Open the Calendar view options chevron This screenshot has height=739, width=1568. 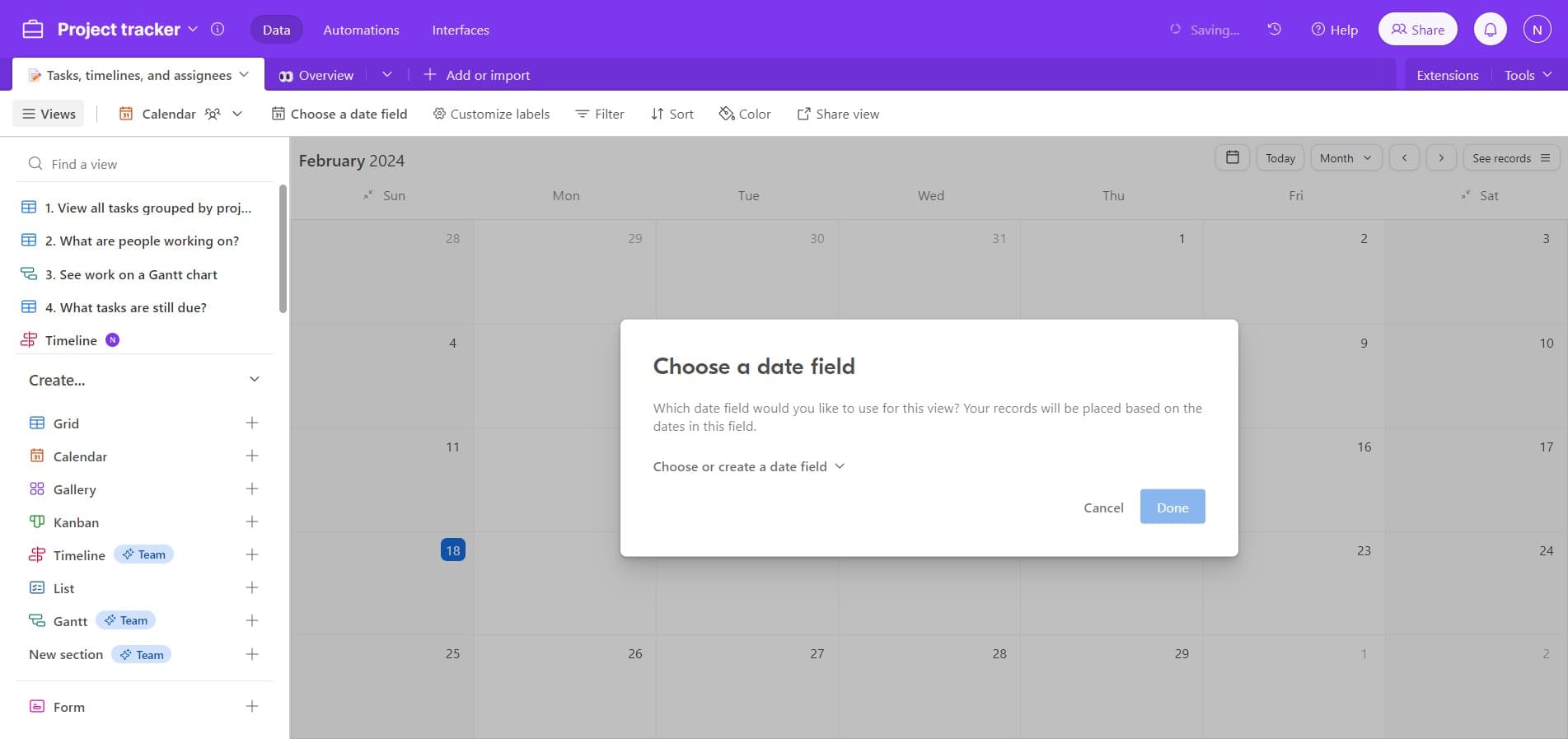click(237, 114)
